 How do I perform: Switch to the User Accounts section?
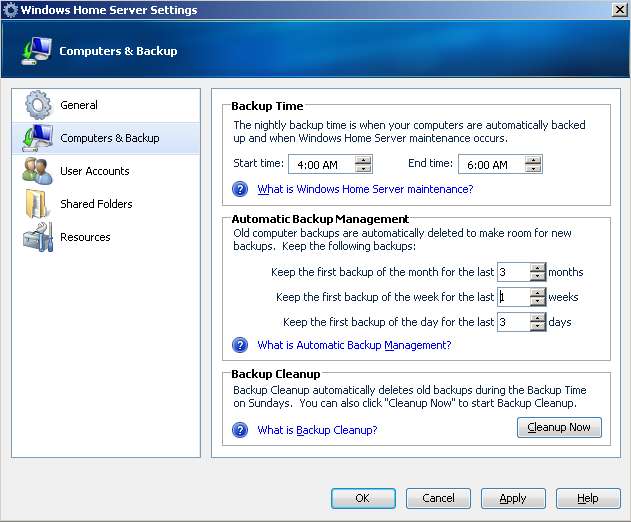point(94,171)
